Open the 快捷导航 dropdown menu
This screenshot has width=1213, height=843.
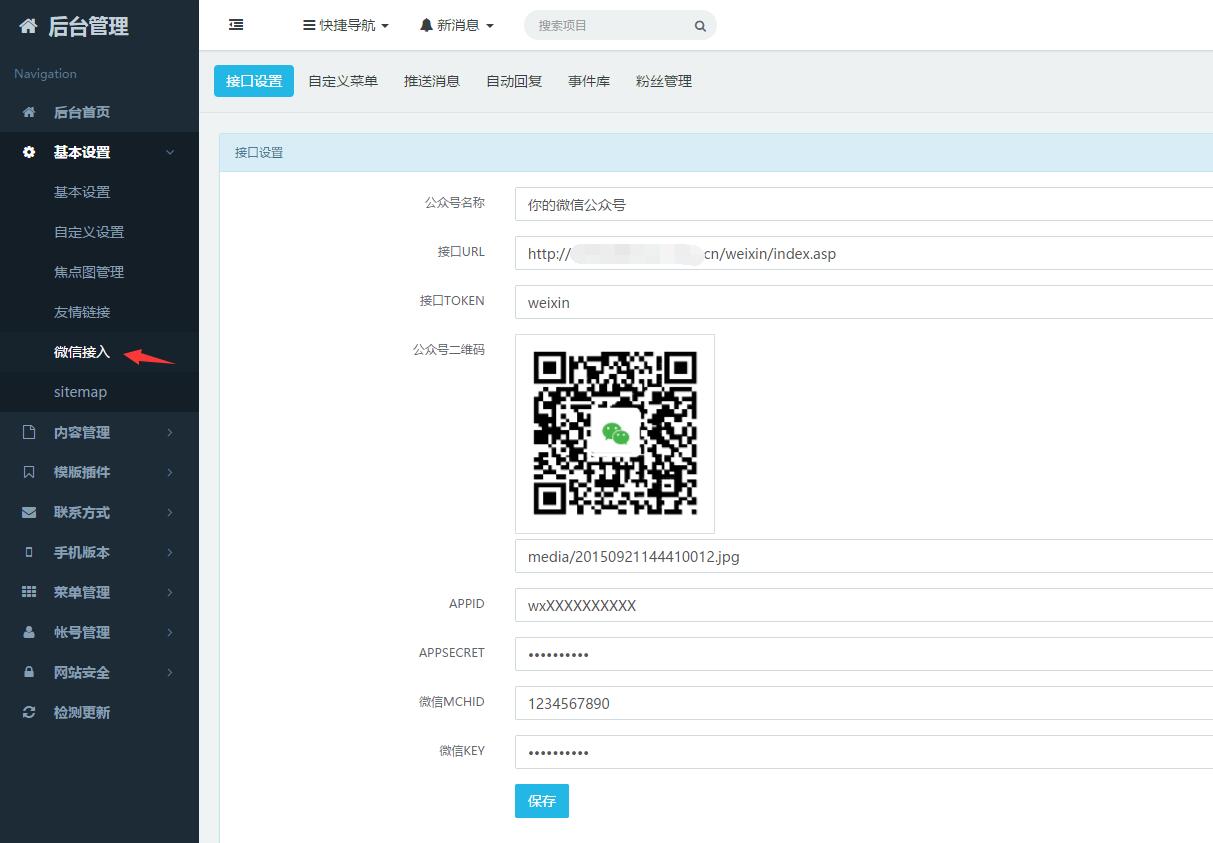click(x=346, y=25)
